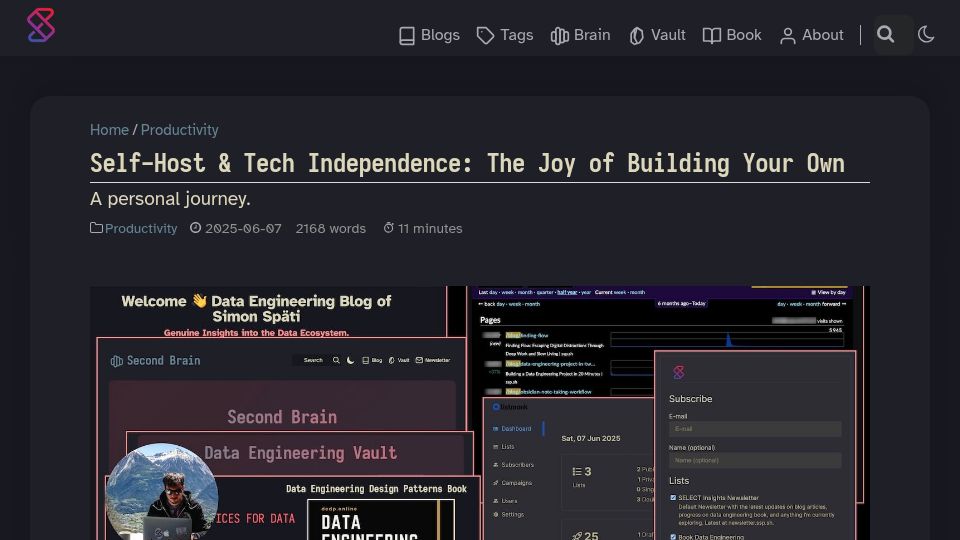Open the Blogs navigation link
Image resolution: width=960 pixels, height=540 pixels.
click(x=429, y=36)
